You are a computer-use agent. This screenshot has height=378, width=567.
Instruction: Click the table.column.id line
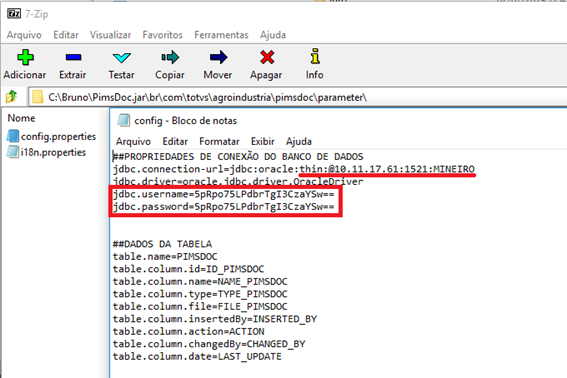[x=188, y=269]
